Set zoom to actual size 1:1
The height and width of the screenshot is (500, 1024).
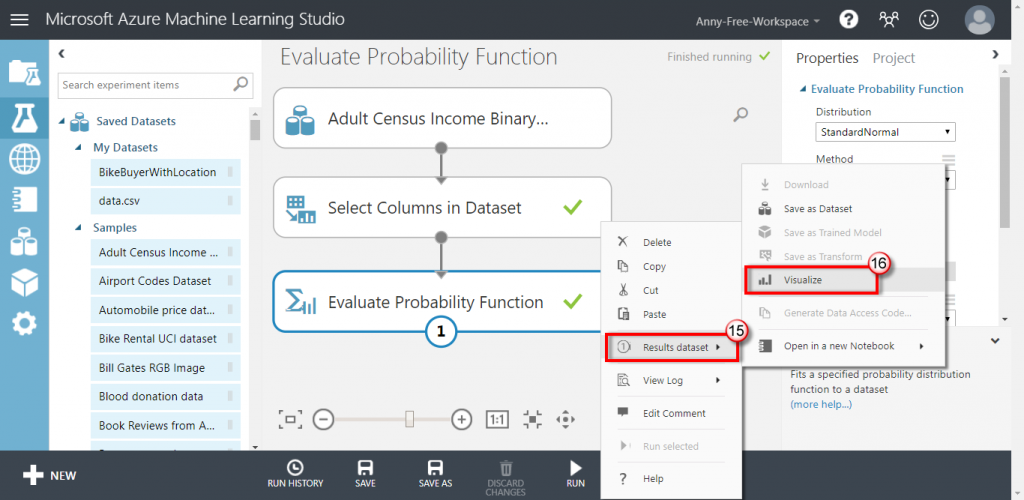[497, 419]
